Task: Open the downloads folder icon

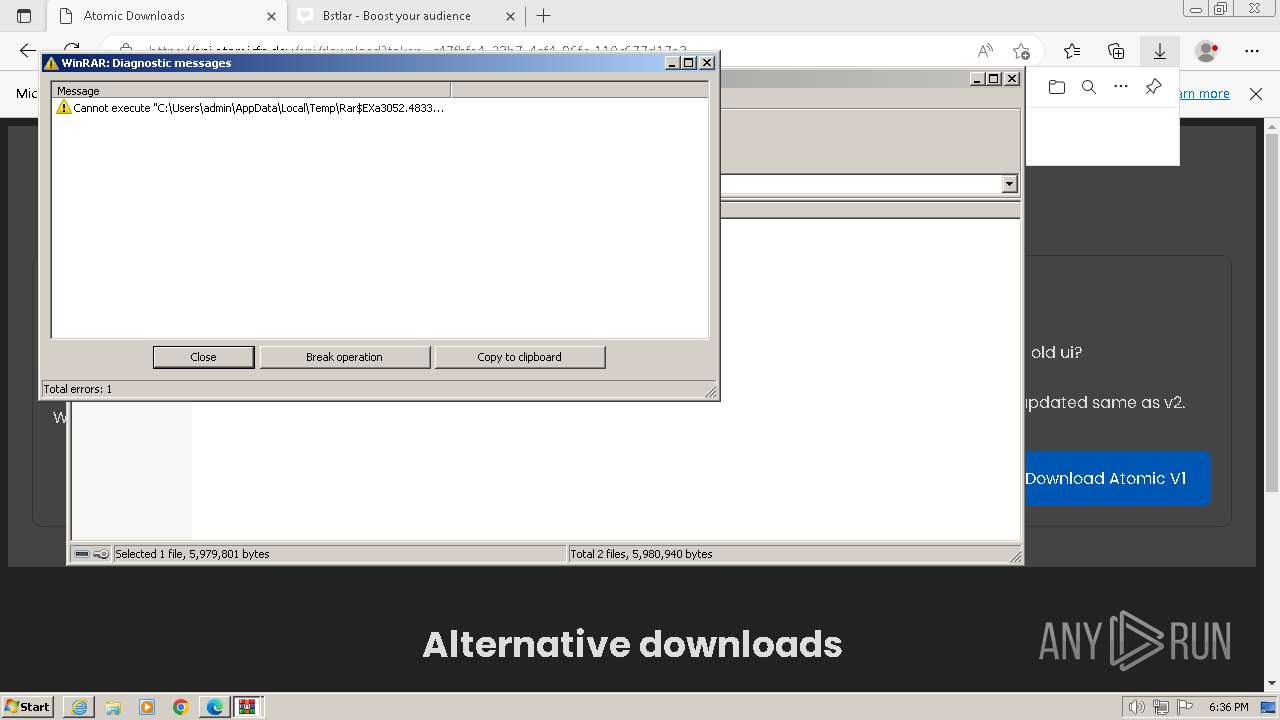Action: click(x=1057, y=87)
